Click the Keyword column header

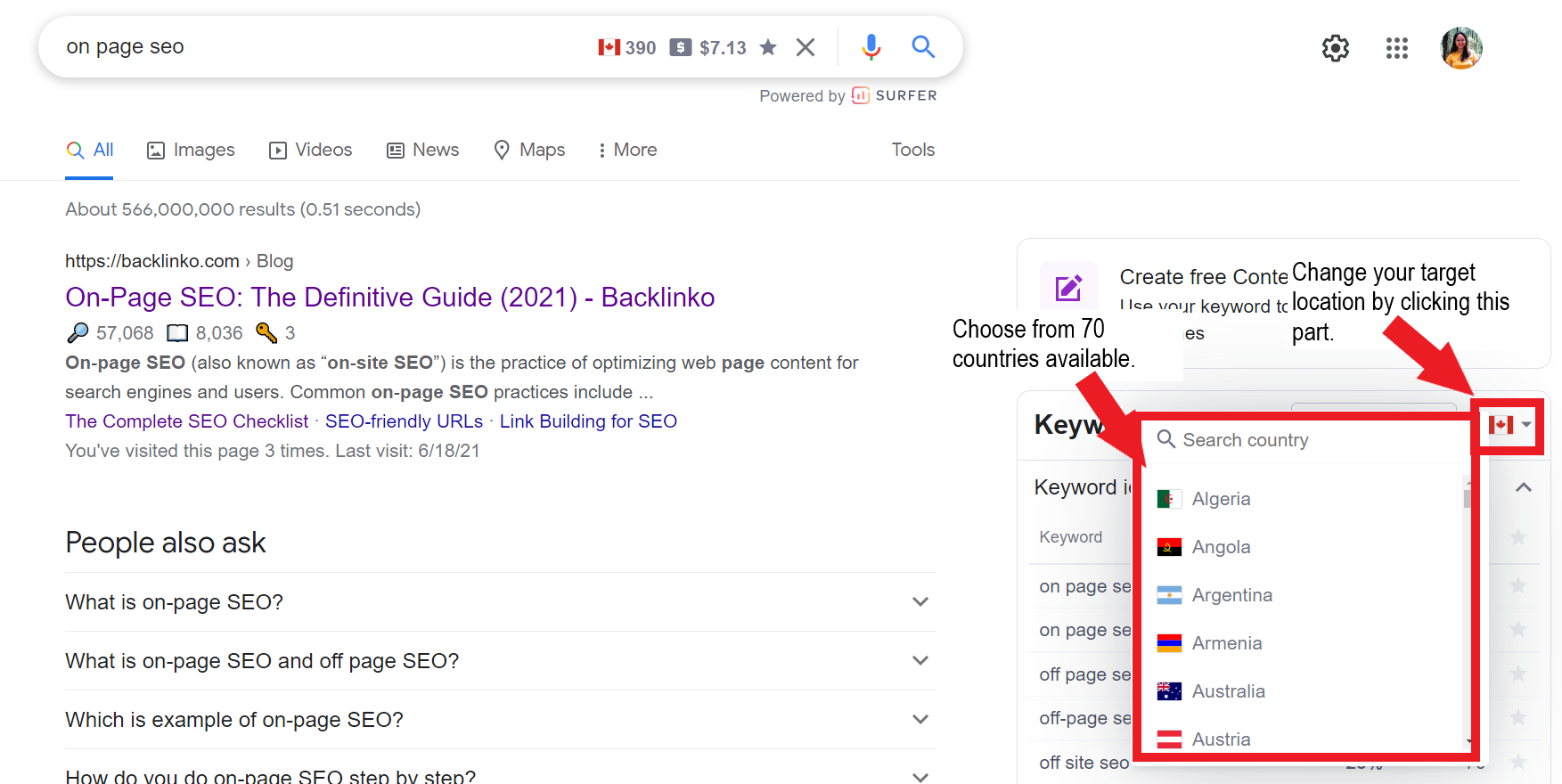coord(1070,537)
